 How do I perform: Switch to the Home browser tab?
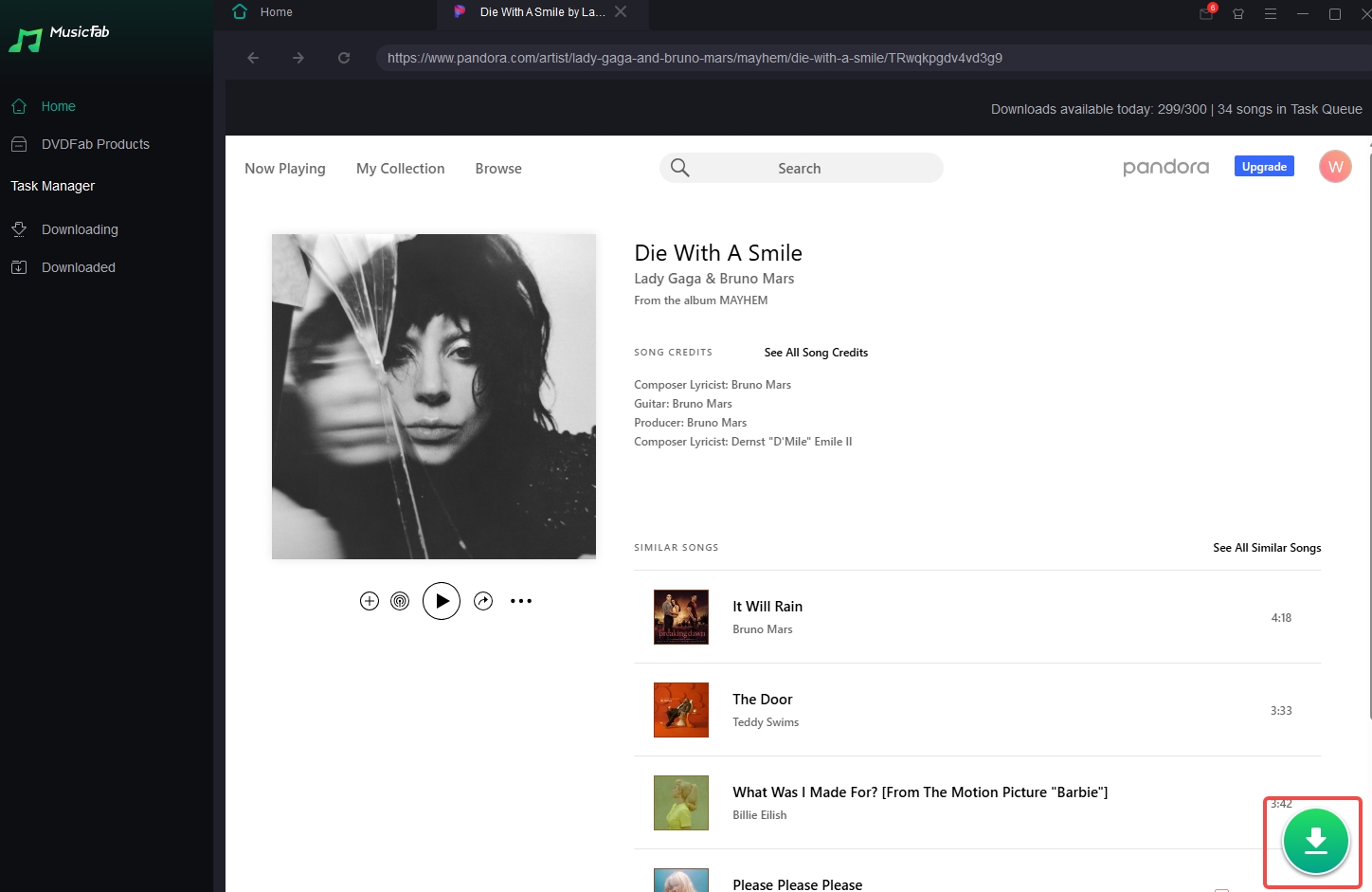276,11
